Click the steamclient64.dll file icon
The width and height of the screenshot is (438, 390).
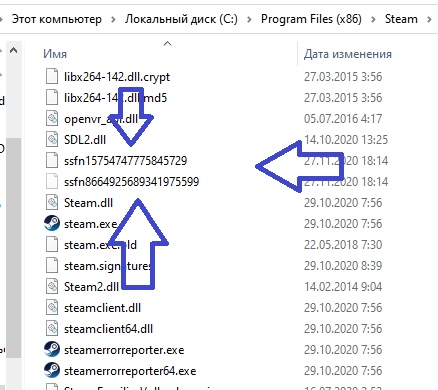pyautogui.click(x=52, y=329)
